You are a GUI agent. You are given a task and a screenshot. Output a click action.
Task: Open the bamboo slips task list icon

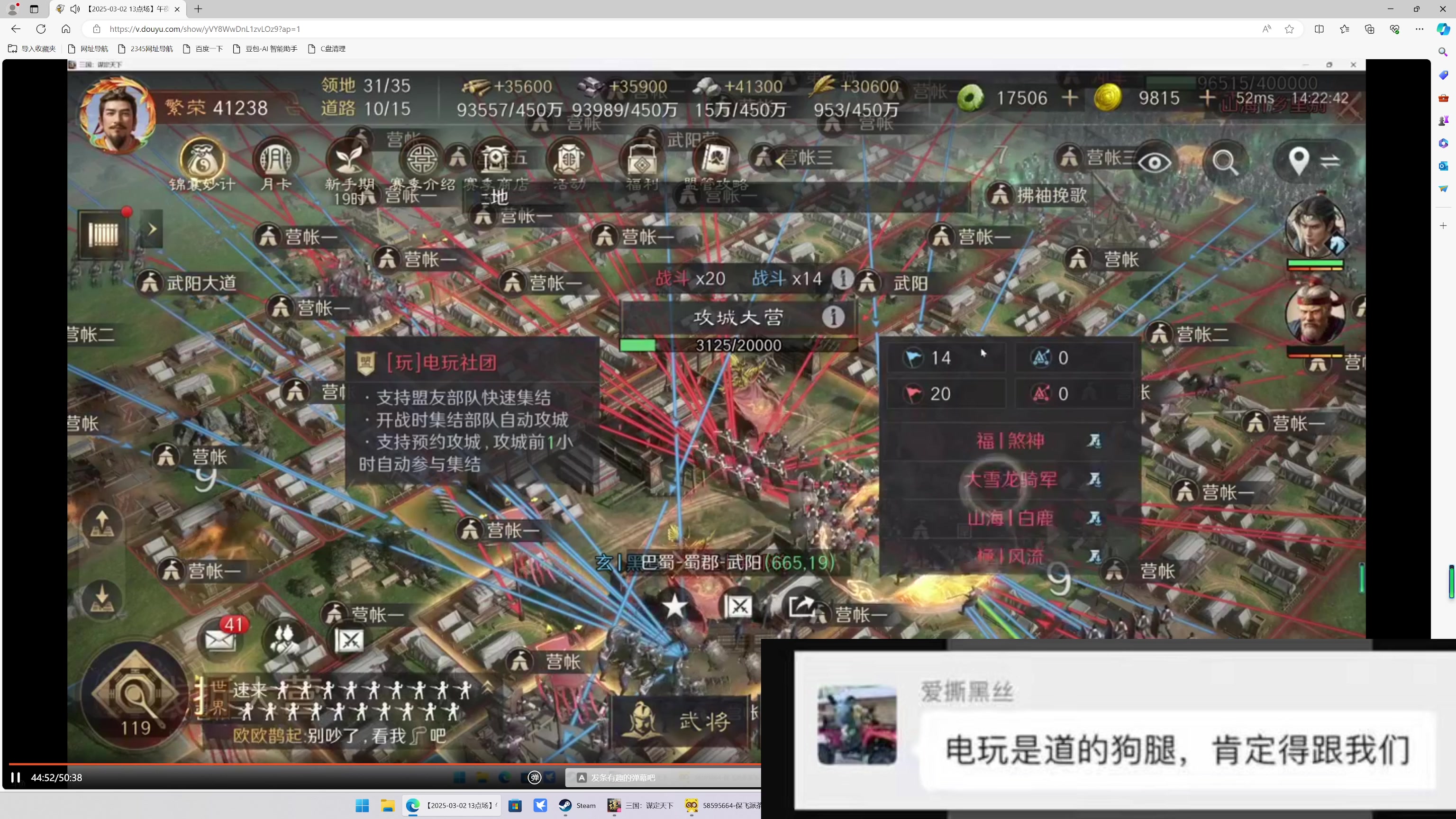(104, 234)
